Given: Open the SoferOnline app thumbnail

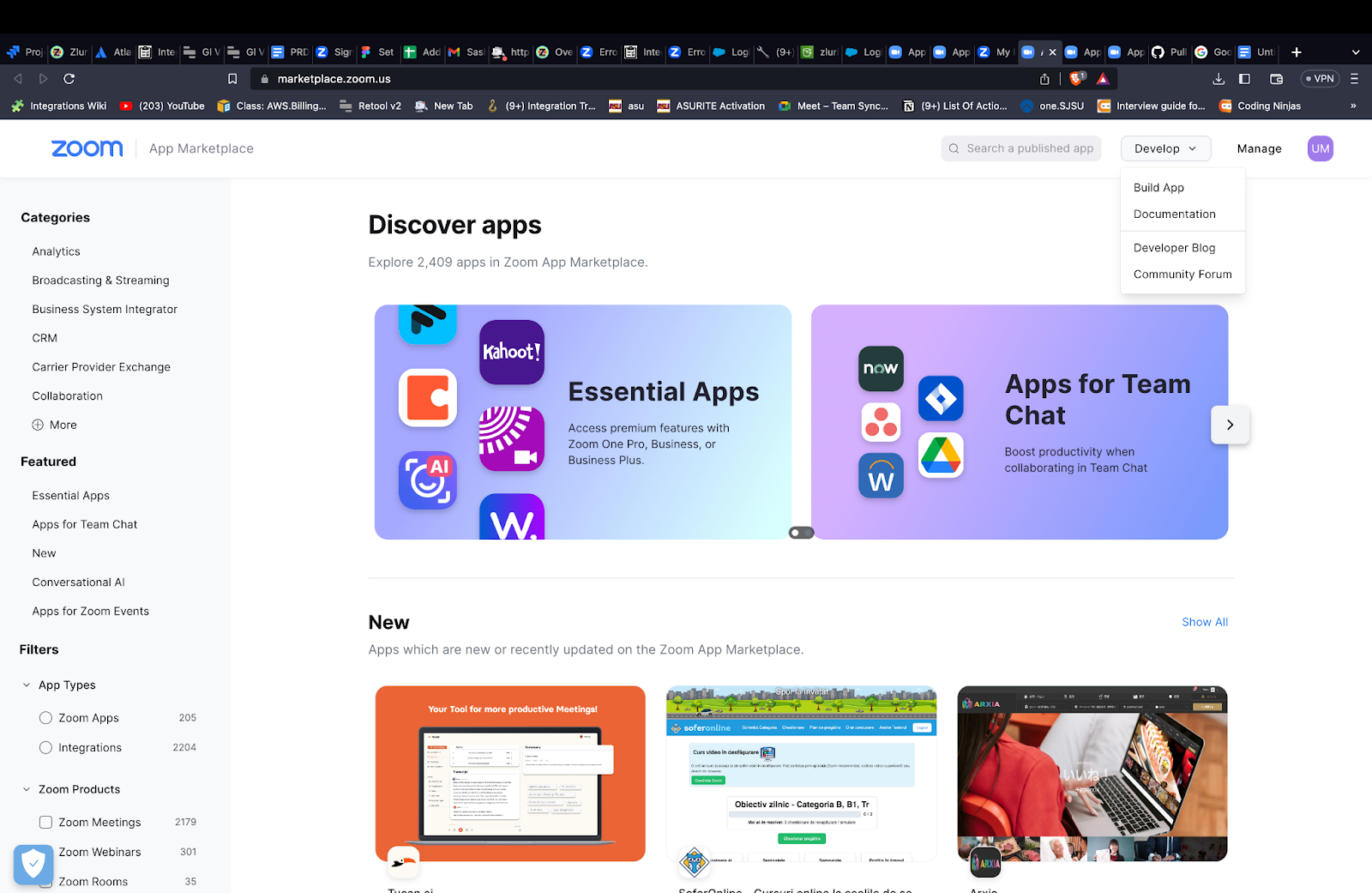Looking at the screenshot, I should tap(802, 774).
